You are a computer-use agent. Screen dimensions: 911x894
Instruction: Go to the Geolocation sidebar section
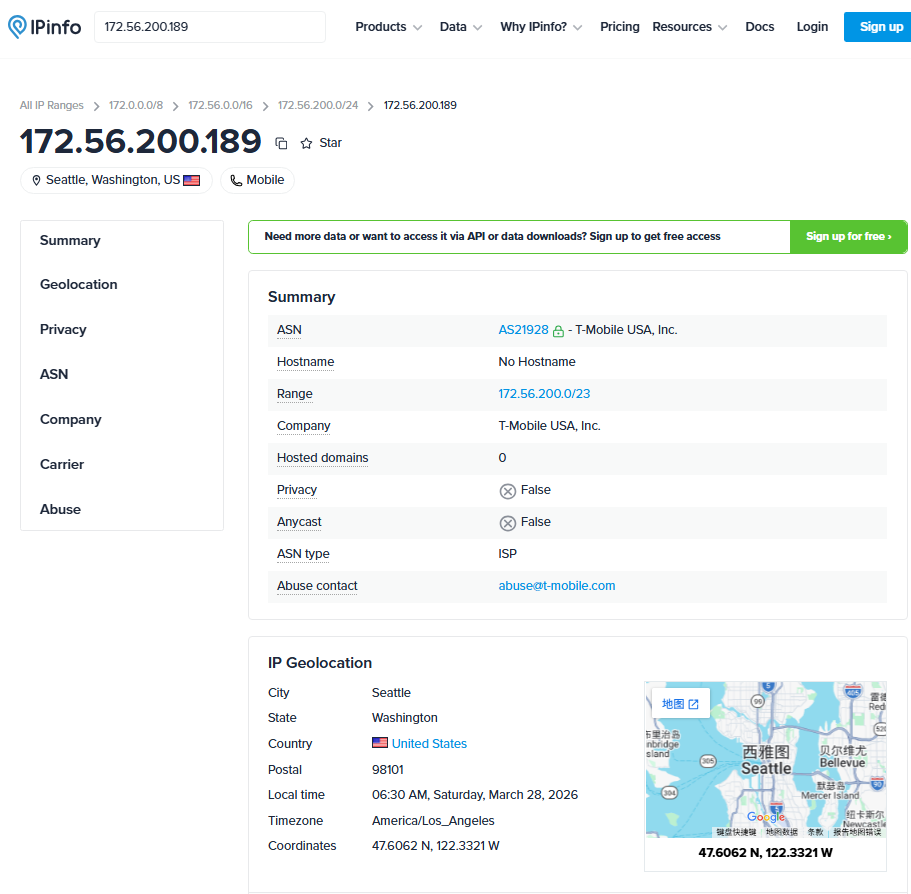coord(79,285)
